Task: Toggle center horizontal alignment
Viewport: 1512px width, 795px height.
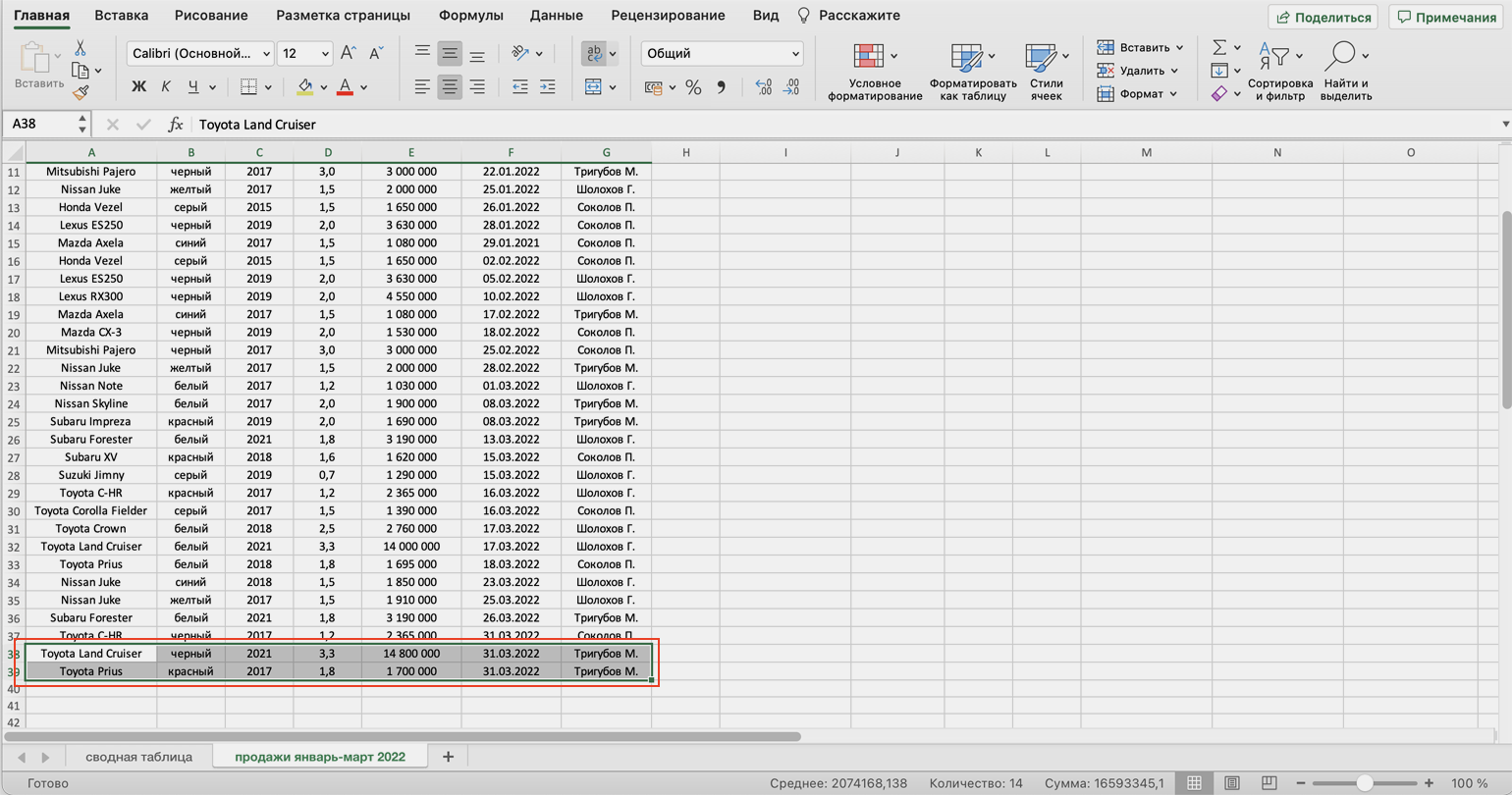Action: tap(450, 87)
